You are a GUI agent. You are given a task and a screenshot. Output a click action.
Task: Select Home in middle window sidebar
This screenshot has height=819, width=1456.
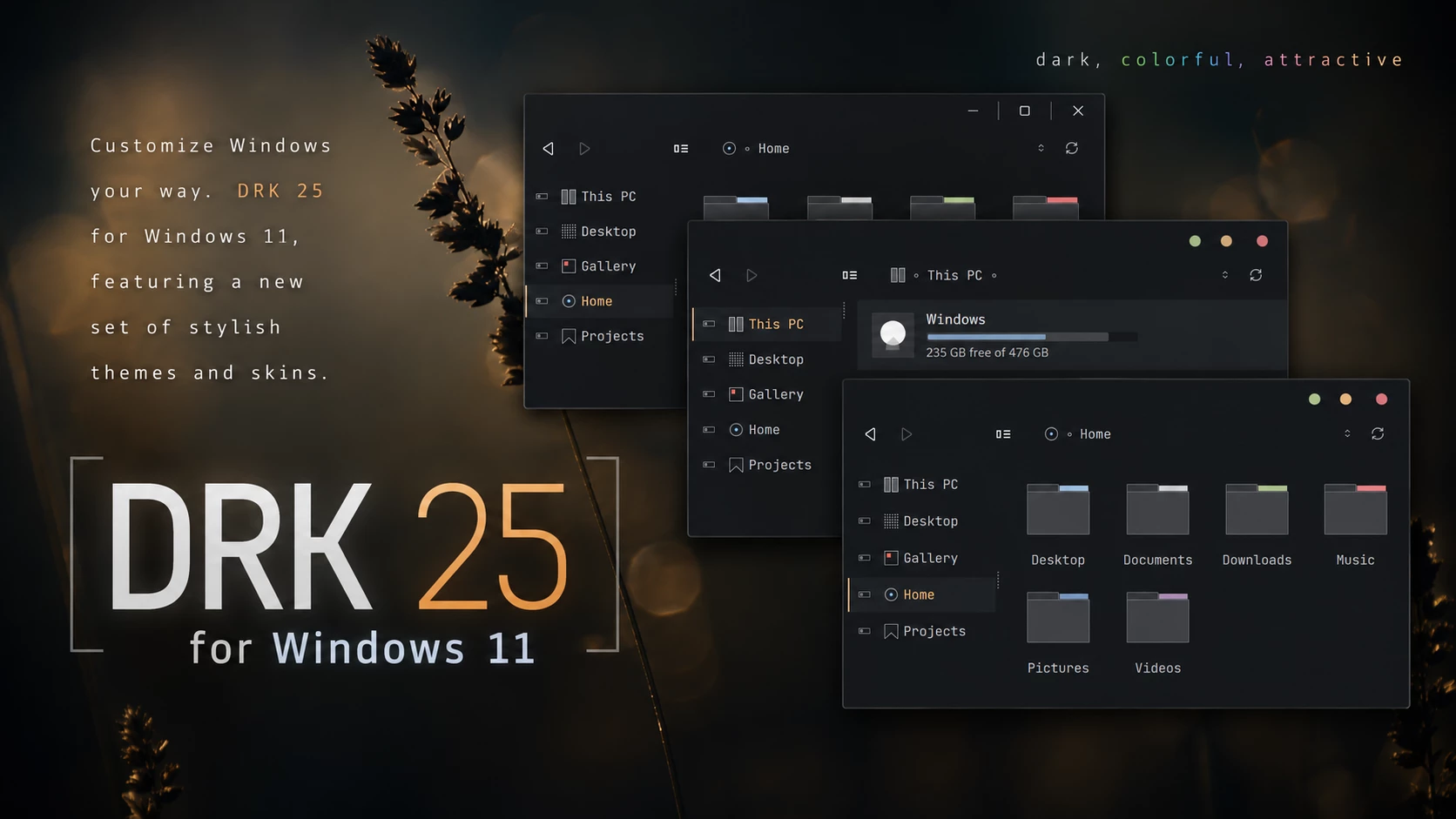(754, 429)
